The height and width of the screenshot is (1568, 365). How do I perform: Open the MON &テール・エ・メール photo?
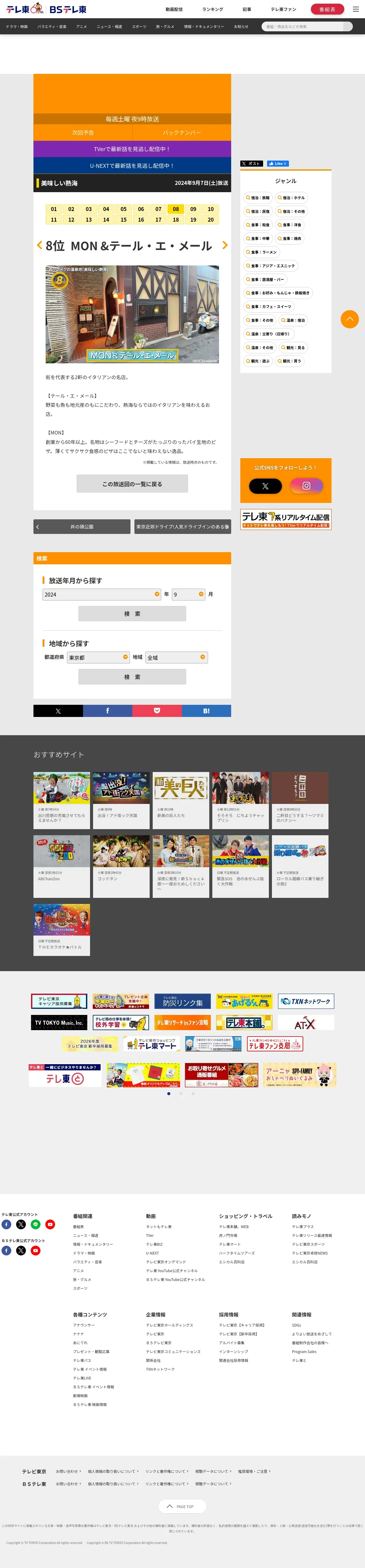[132, 314]
